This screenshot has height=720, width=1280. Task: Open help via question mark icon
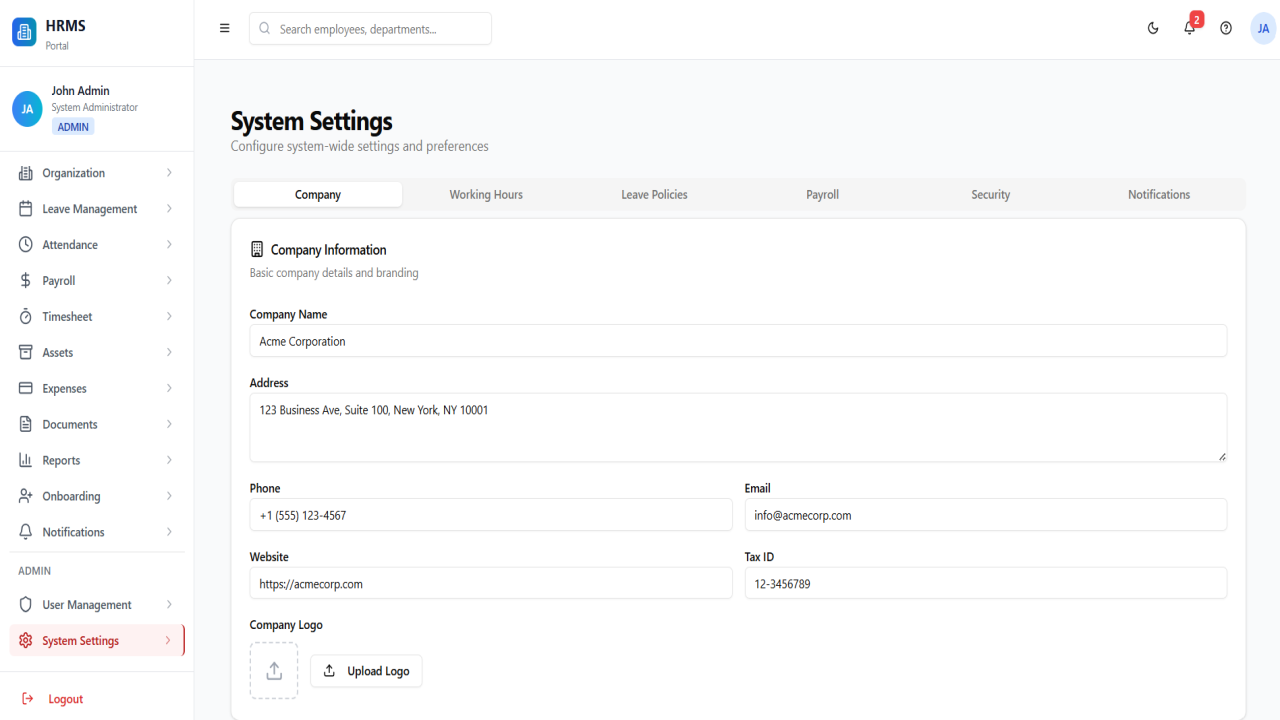1226,28
